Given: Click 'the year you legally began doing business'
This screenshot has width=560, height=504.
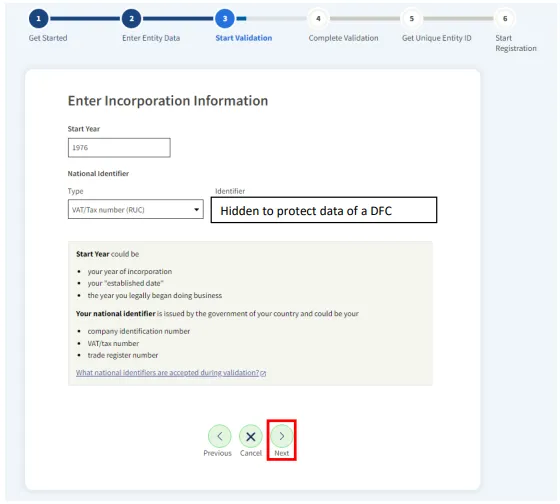Looking at the screenshot, I should (x=155, y=295).
